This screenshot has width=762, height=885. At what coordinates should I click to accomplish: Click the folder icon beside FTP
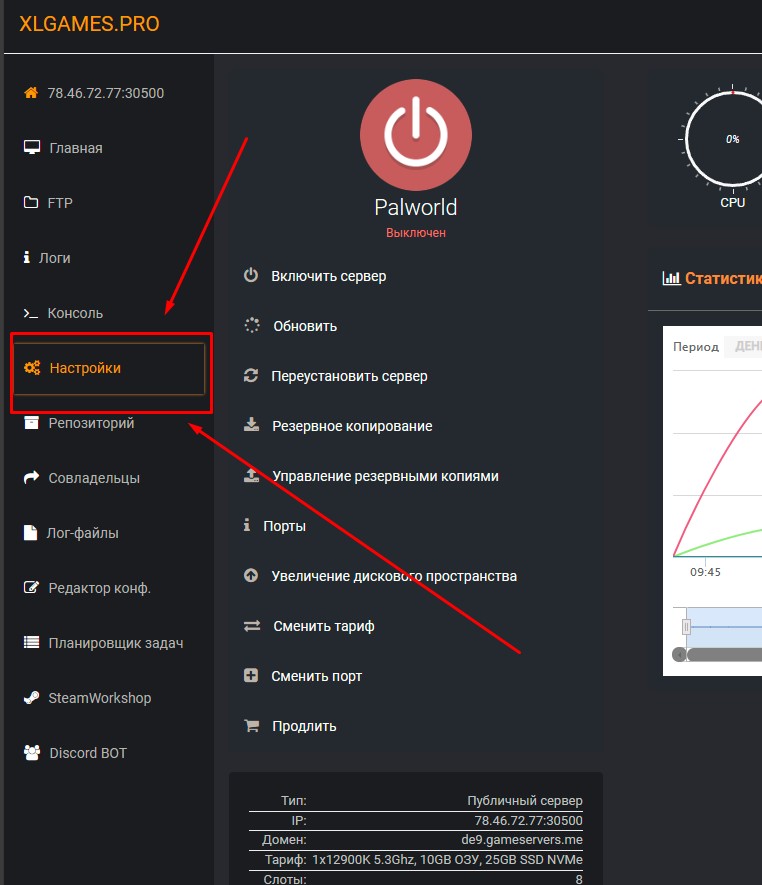pyautogui.click(x=31, y=203)
